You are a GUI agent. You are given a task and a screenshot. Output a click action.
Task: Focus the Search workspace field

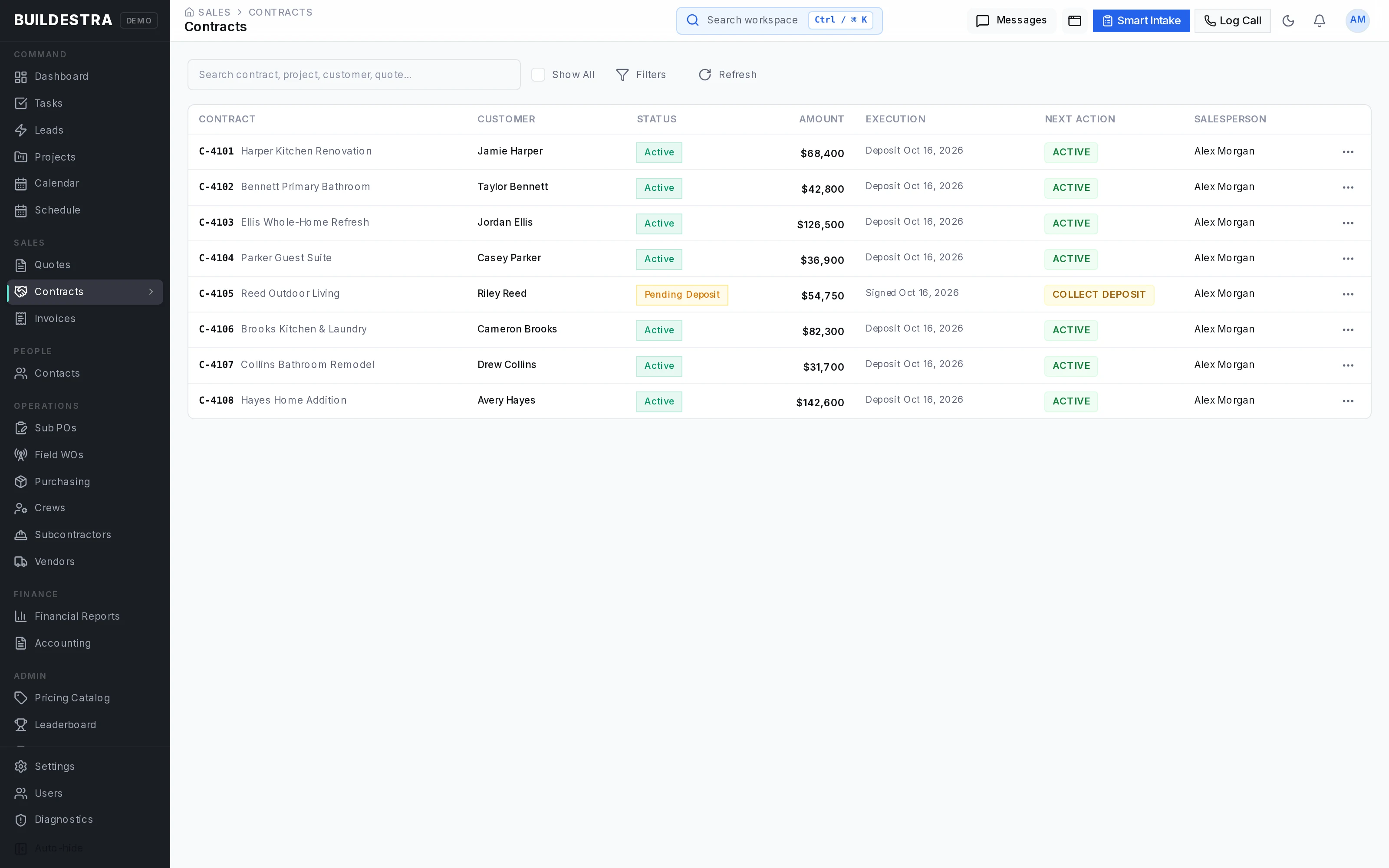click(779, 21)
